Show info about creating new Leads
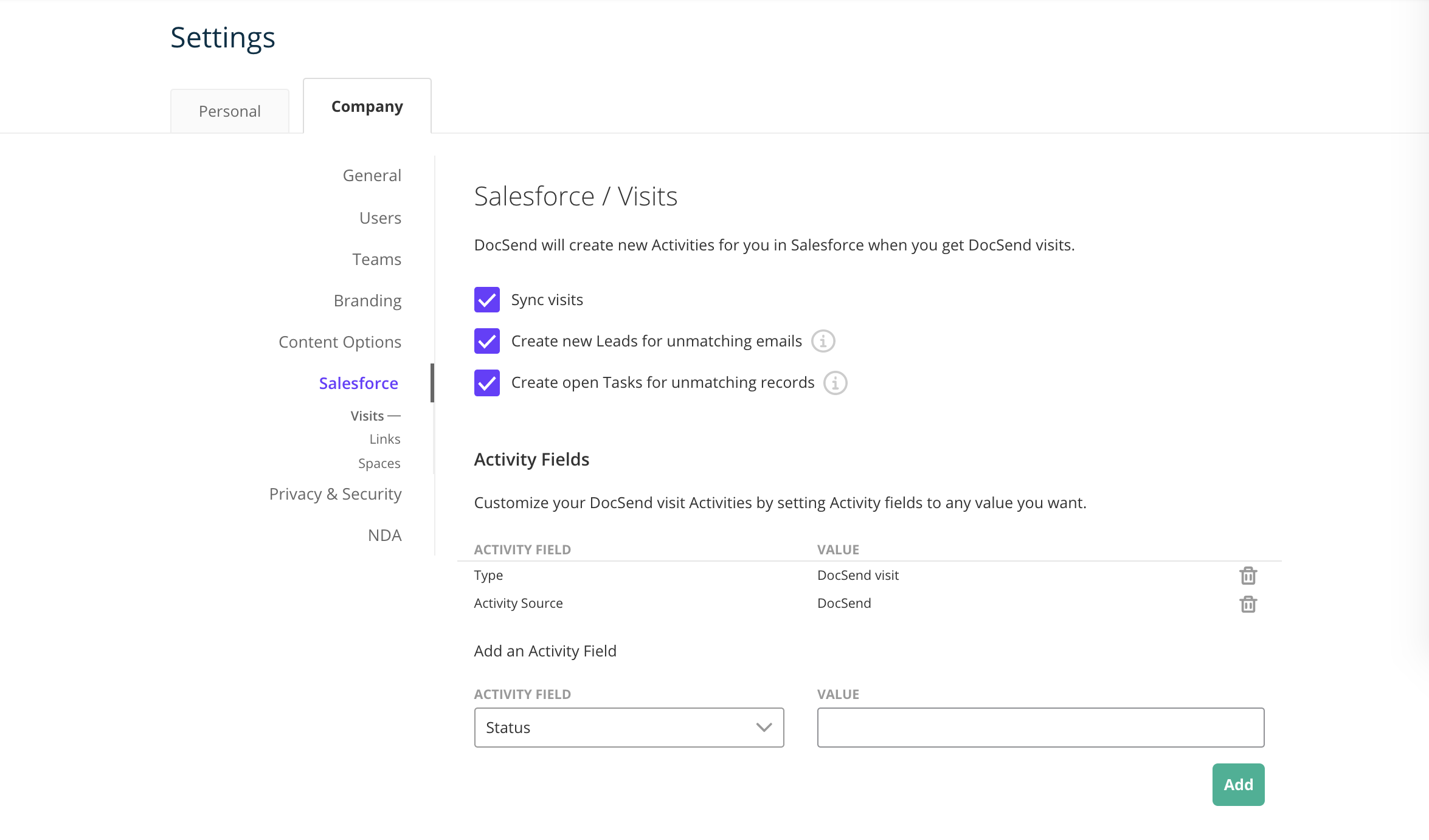Viewport: 1429px width, 840px height. click(823, 341)
